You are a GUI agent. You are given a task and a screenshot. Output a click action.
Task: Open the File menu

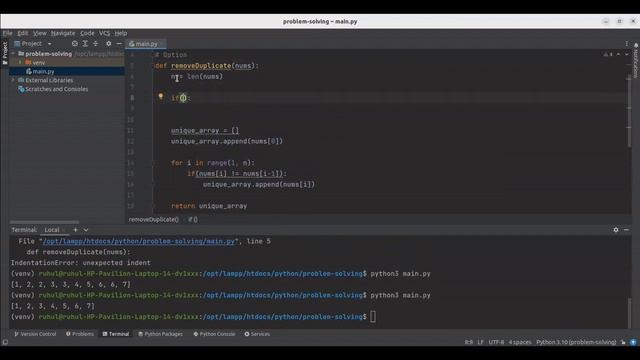(8, 33)
